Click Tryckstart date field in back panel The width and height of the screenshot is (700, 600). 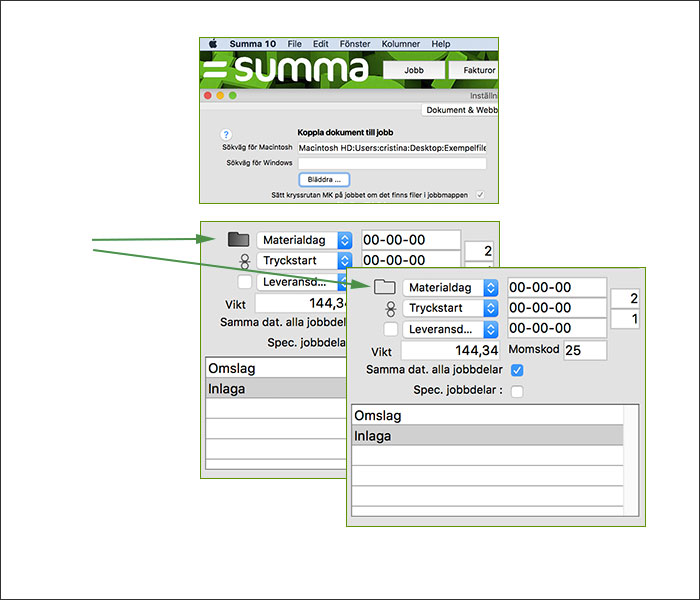pyautogui.click(x=411, y=259)
